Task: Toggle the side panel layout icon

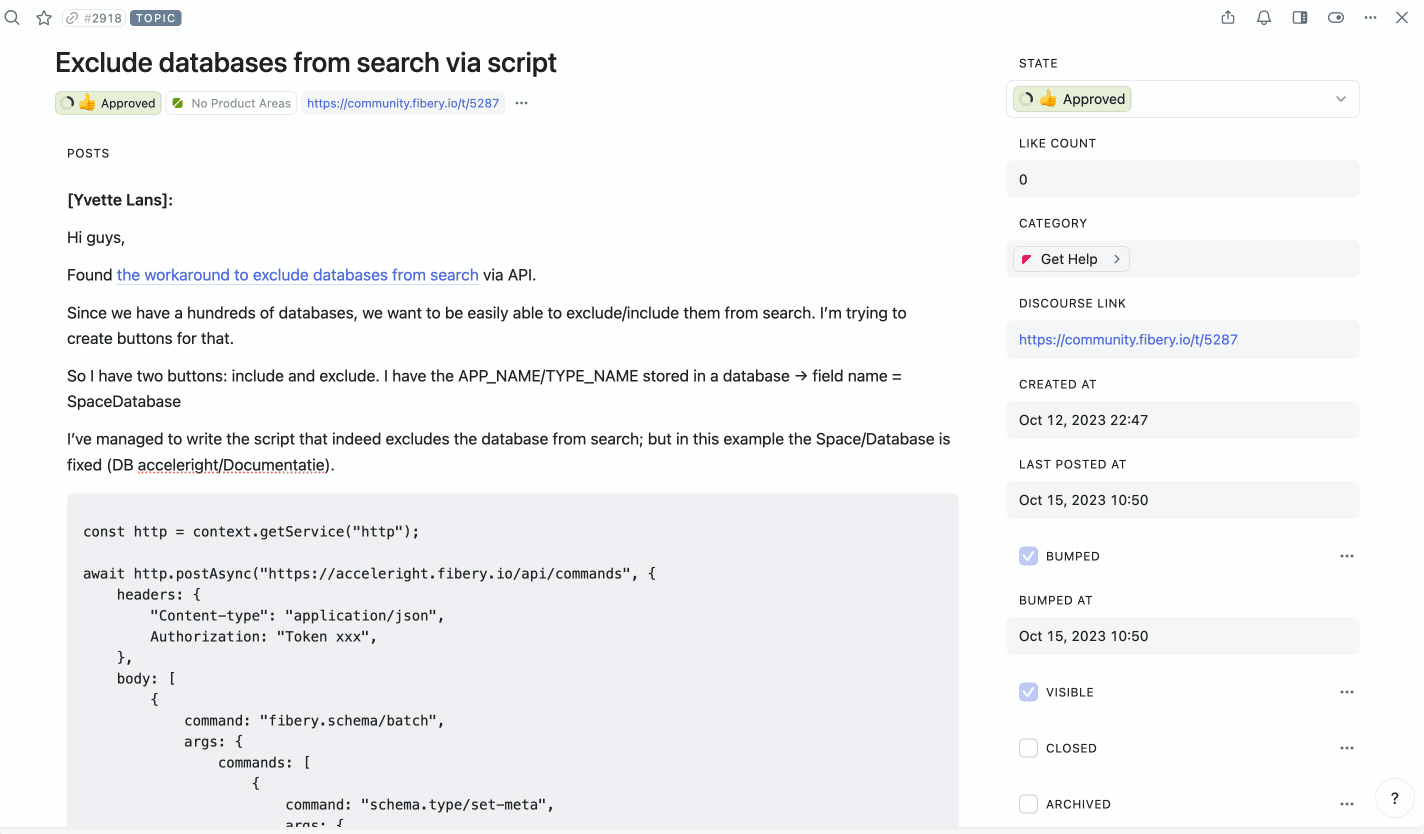Action: [x=1300, y=17]
